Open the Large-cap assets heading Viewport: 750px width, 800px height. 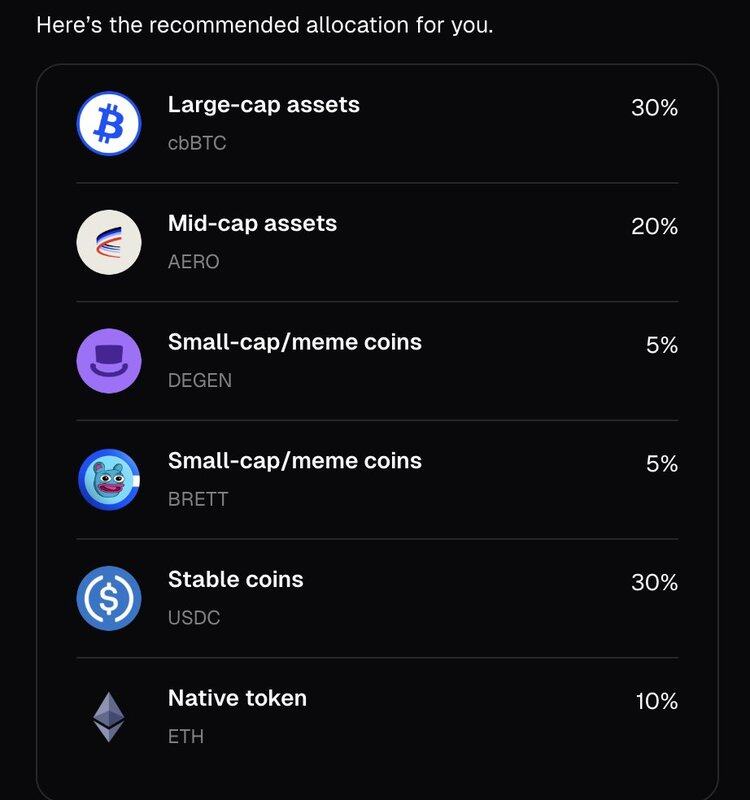264,105
